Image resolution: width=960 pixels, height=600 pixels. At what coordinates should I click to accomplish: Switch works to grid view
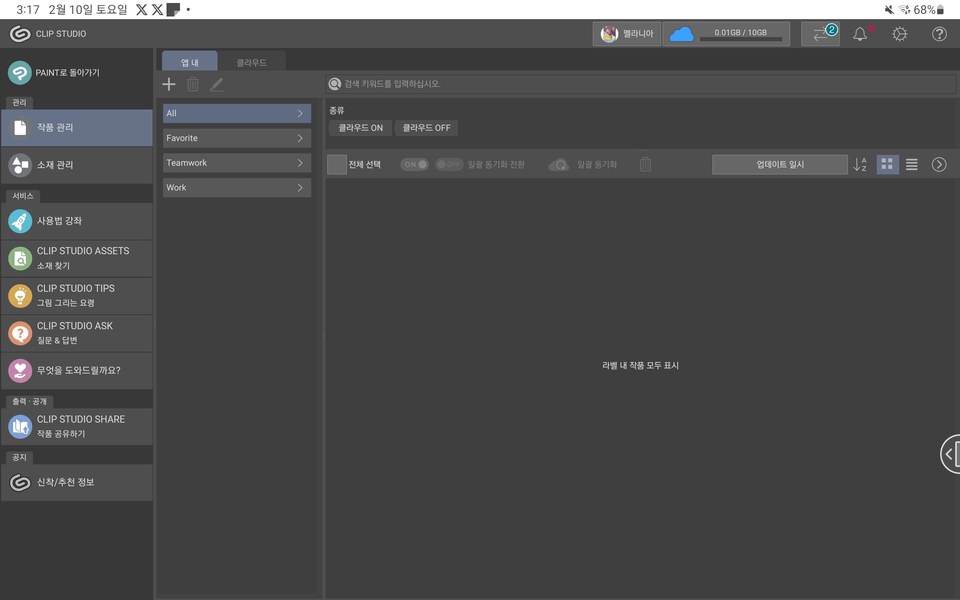tap(887, 164)
